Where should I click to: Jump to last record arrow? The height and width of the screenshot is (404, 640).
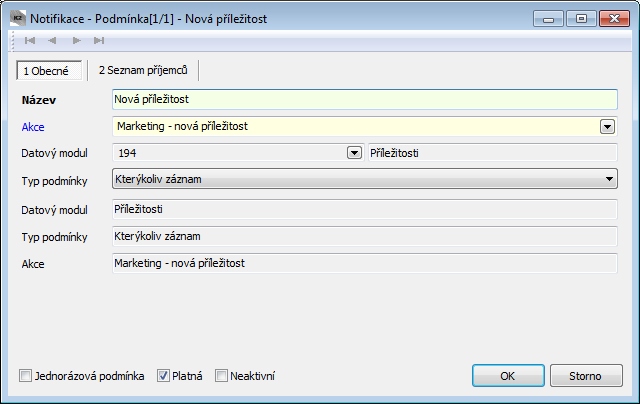(99, 40)
